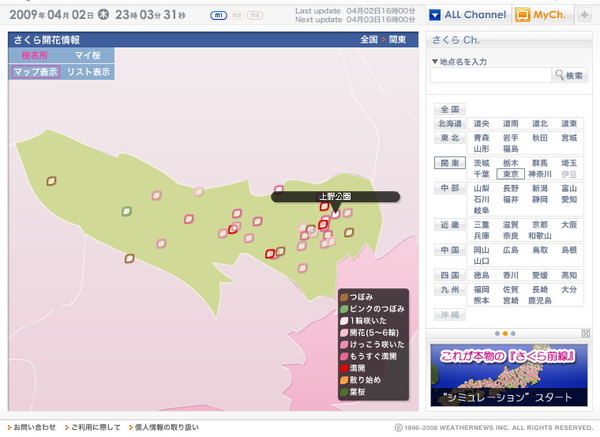Select the m2 display mode toggle
600x437 pixels.
click(x=237, y=15)
